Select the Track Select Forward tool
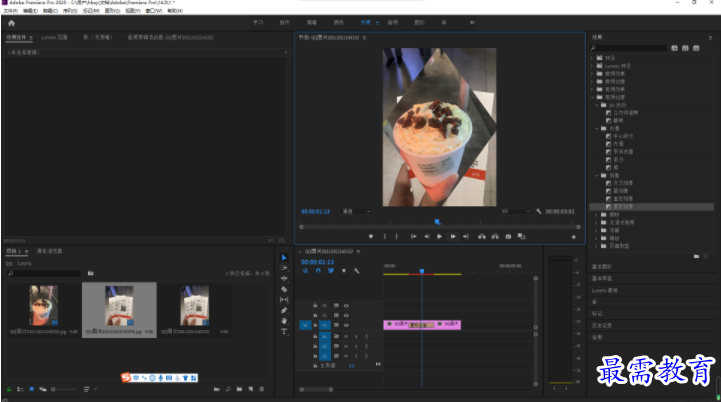721x402 pixels. point(284,268)
